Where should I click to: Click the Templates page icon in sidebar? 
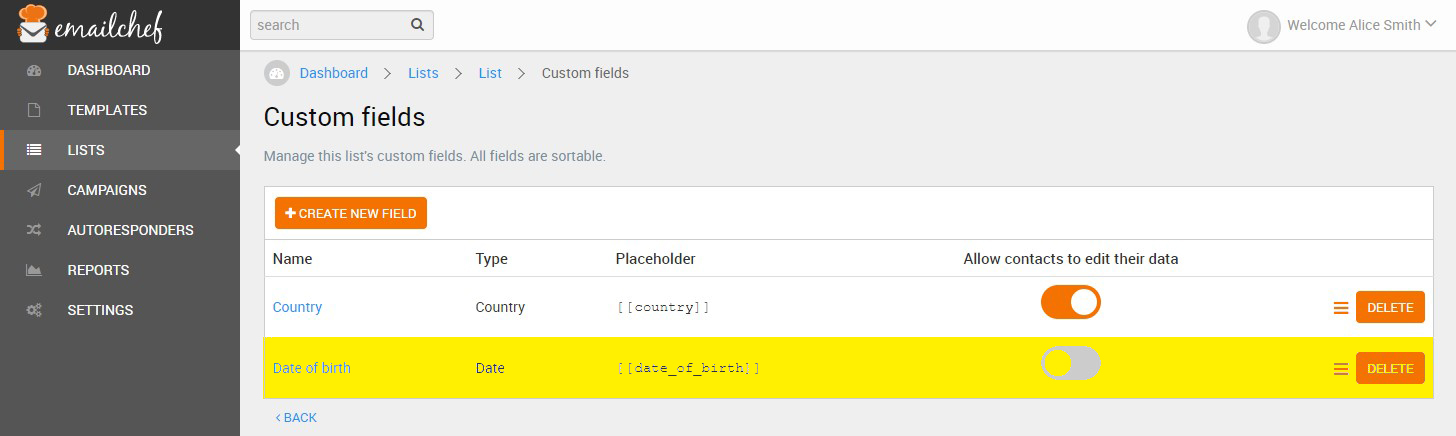click(x=34, y=110)
